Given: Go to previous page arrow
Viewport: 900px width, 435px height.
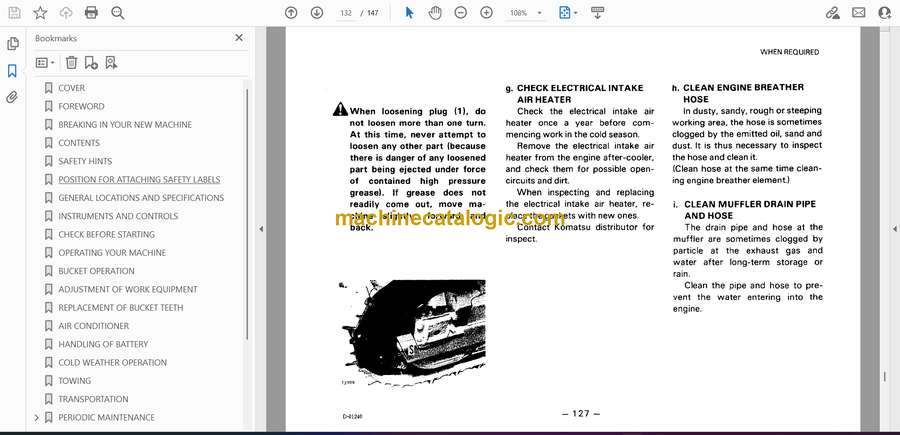Looking at the screenshot, I should 291,13.
